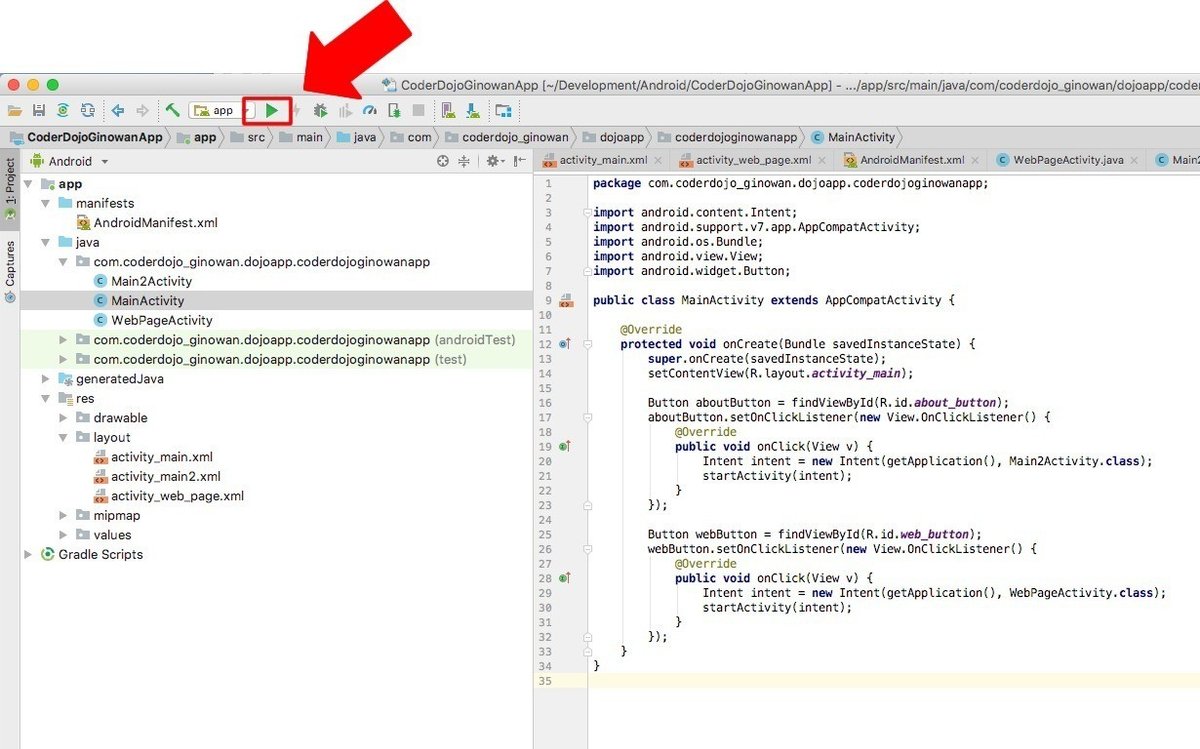Click the code text 'setContentView(R.layout.activity_main);'
This screenshot has height=749, width=1200.
click(x=780, y=373)
